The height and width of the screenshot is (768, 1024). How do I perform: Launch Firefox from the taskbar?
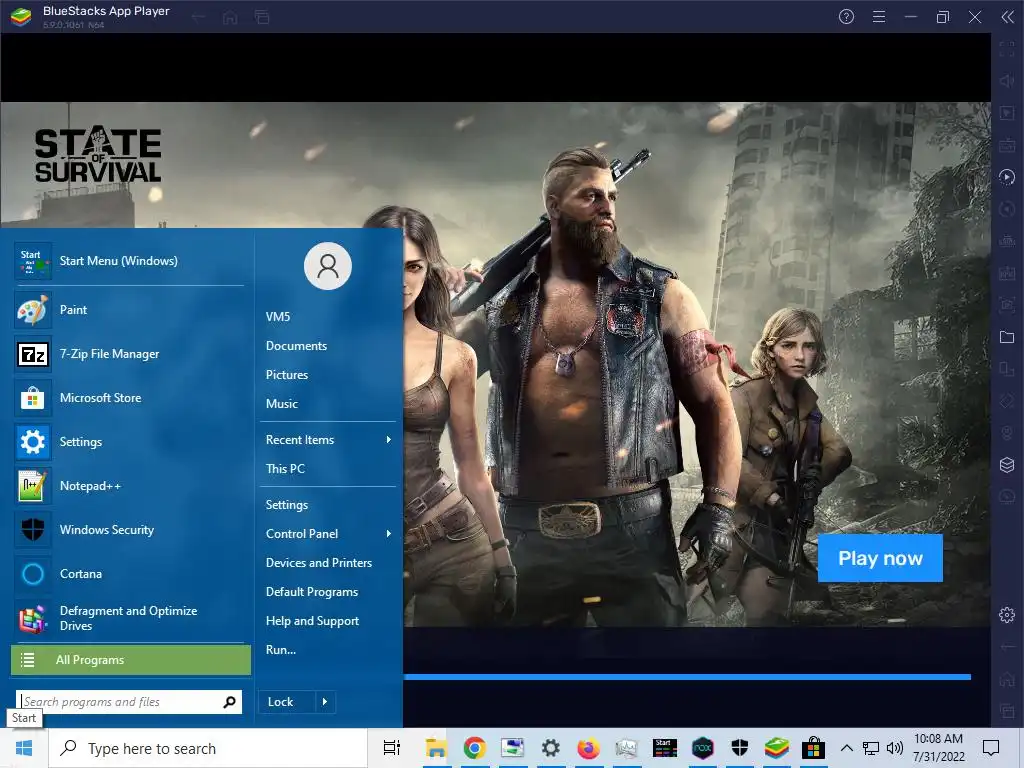[588, 748]
